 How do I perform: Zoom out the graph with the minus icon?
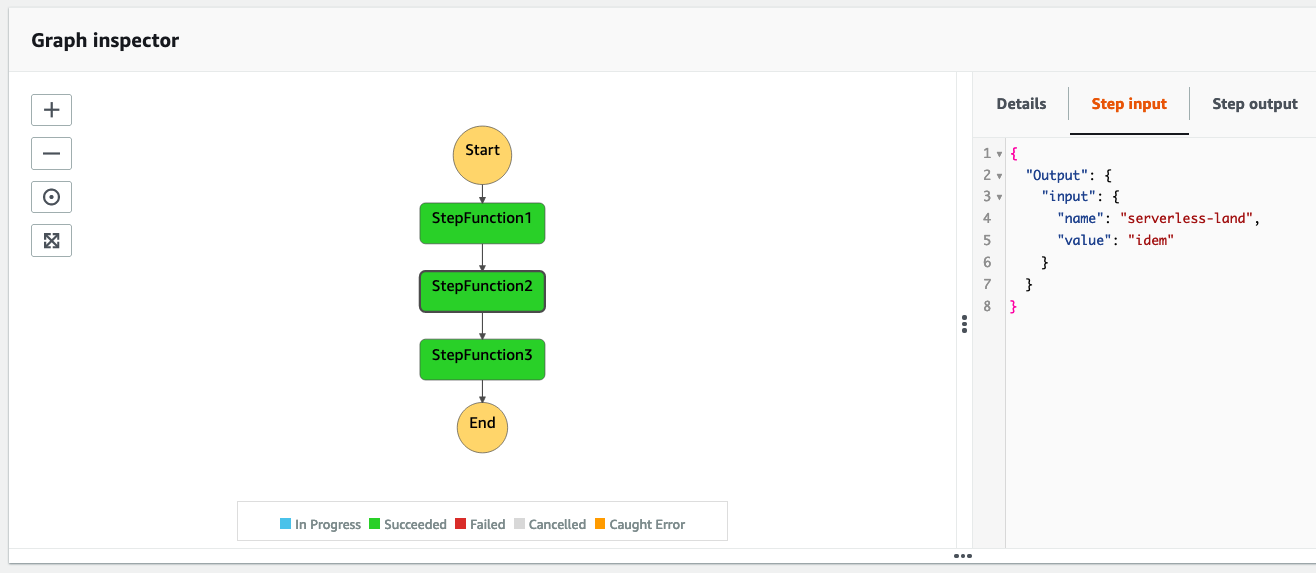[52, 154]
